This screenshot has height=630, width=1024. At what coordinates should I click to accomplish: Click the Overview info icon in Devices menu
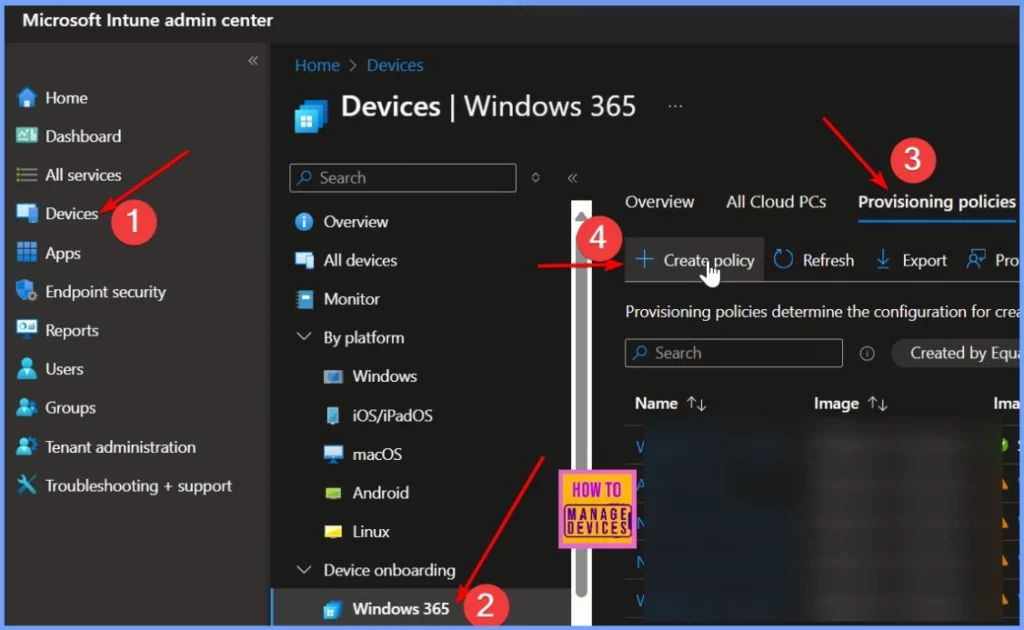point(304,222)
